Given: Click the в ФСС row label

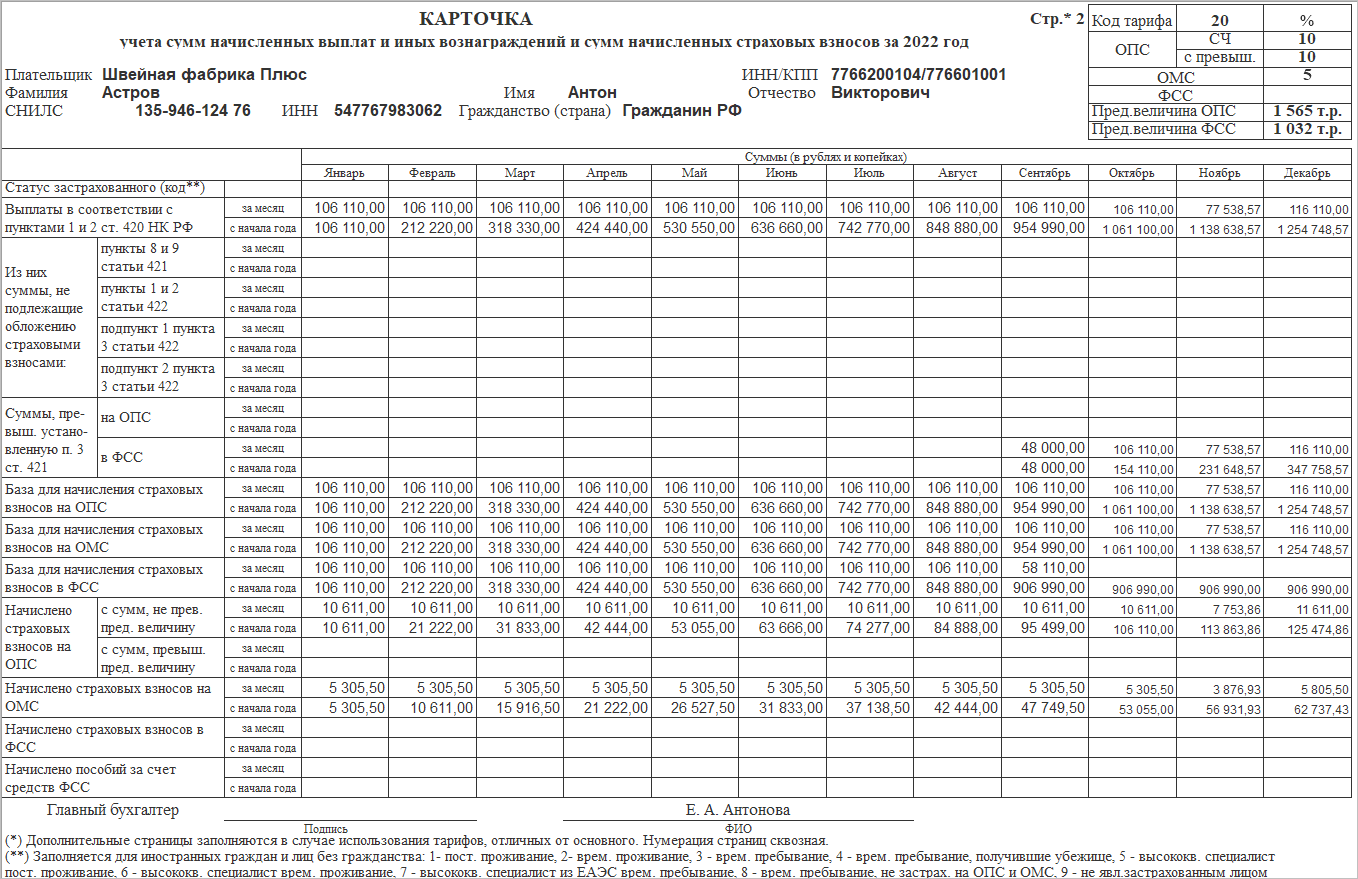Looking at the screenshot, I should click(122, 457).
